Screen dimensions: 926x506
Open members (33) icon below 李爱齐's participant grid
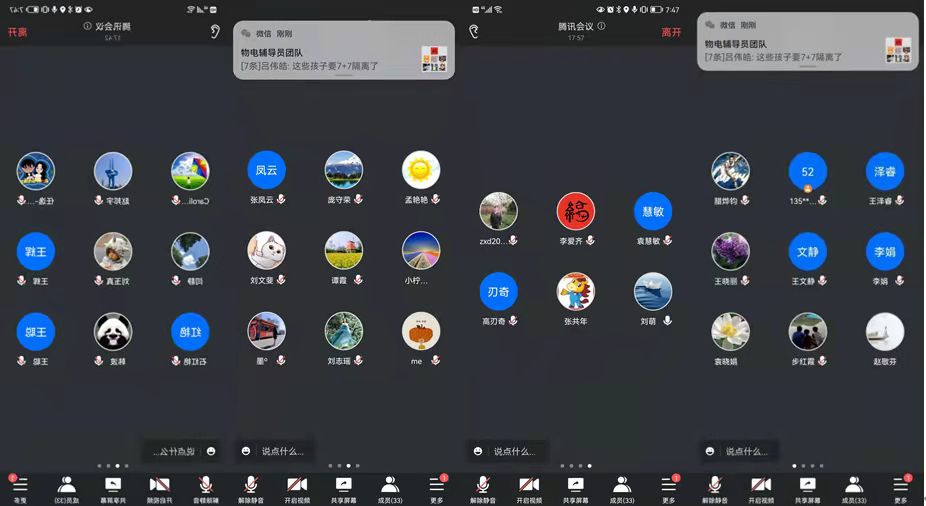[622, 488]
